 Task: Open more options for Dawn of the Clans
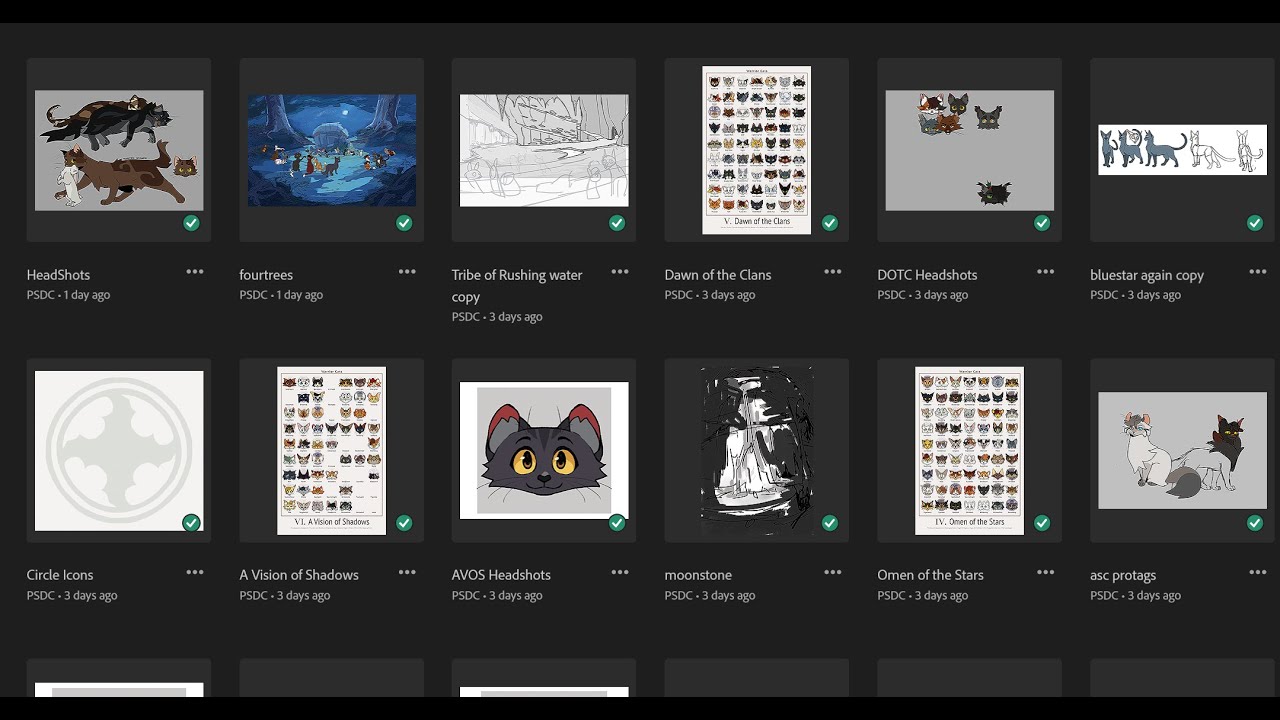(x=833, y=272)
